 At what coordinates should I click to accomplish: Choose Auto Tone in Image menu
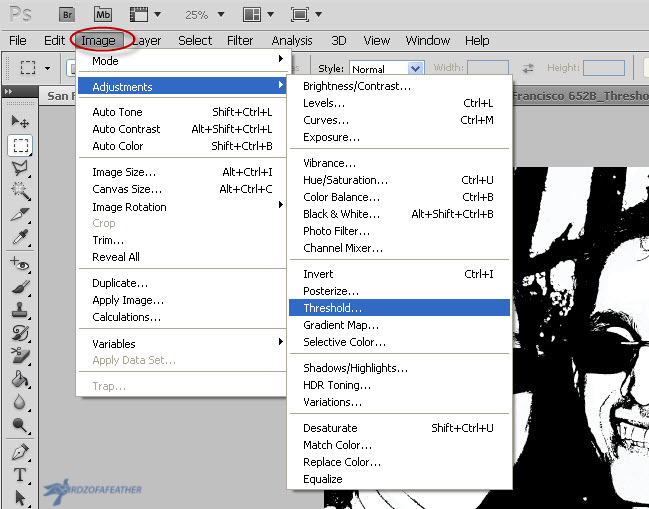pos(182,112)
